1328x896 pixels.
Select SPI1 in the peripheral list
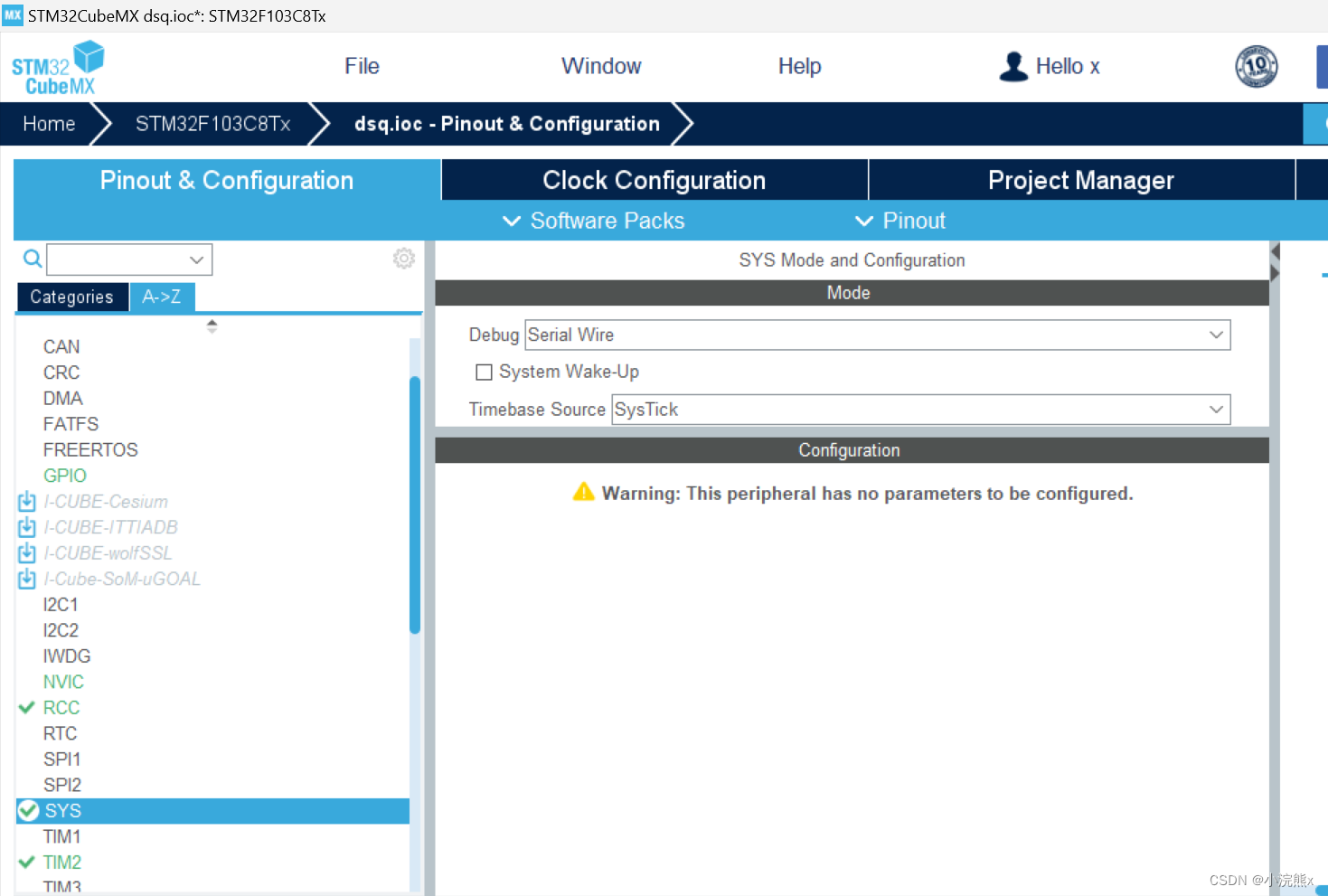[62, 759]
